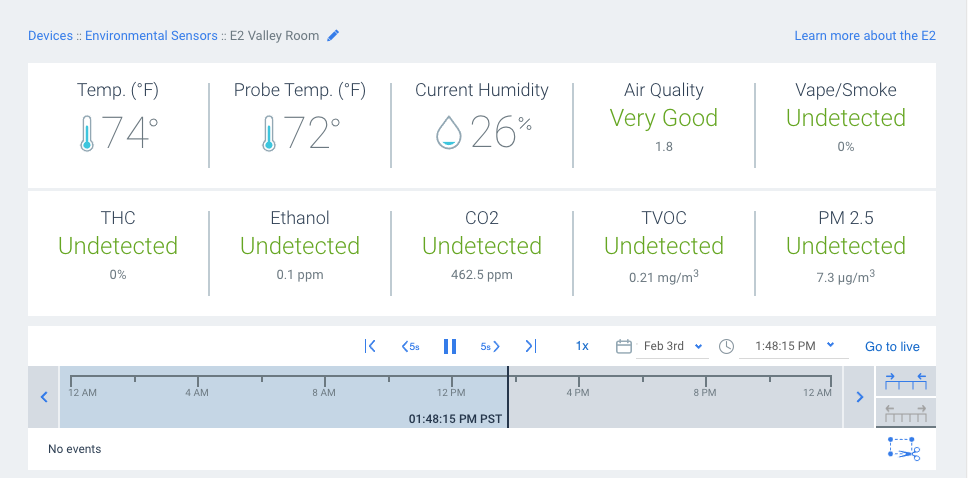Skip forward 5 seconds in the timeline
This screenshot has width=968, height=478.
pyautogui.click(x=490, y=346)
